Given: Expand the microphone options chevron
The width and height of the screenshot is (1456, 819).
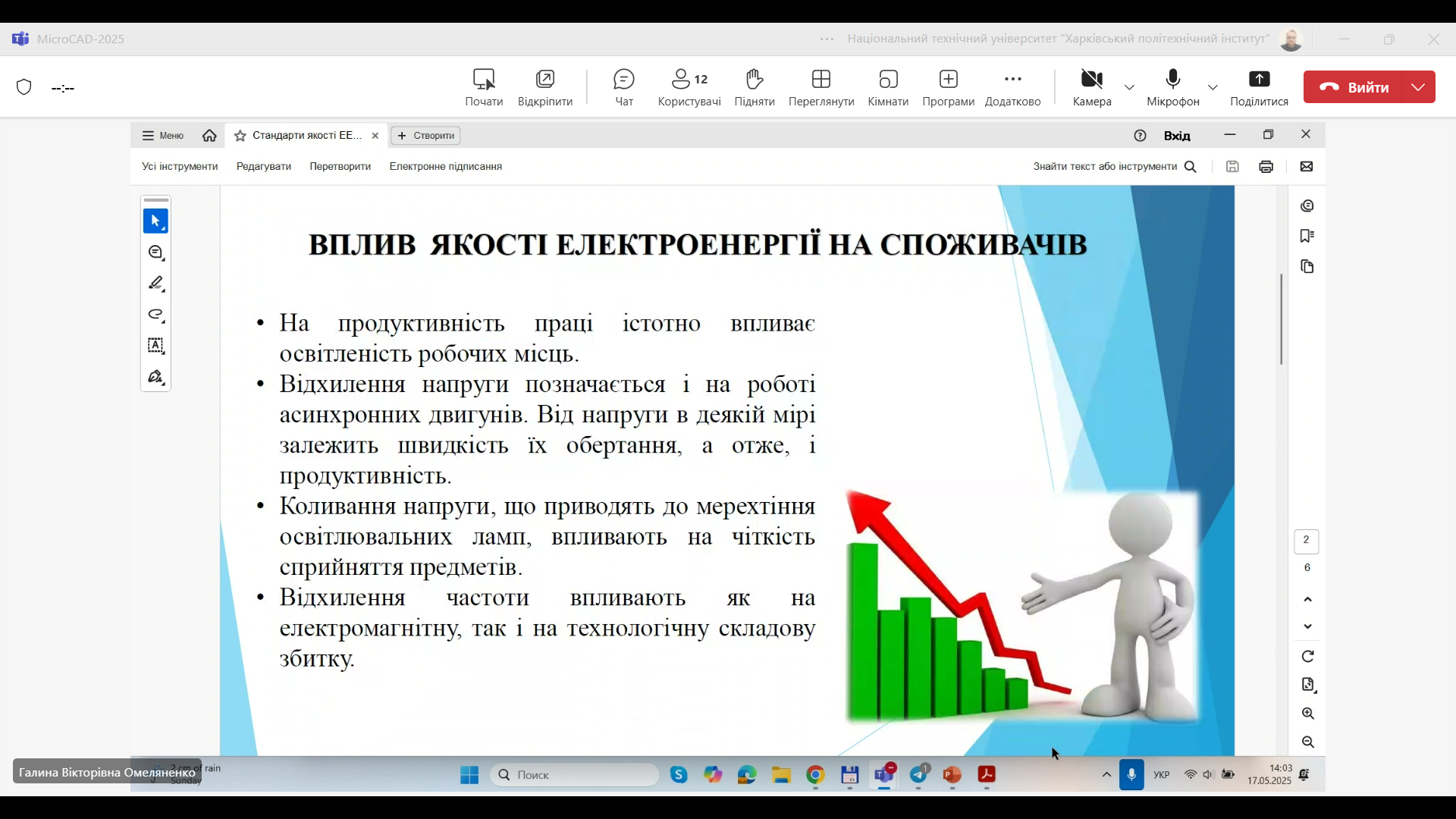Looking at the screenshot, I should [1213, 88].
